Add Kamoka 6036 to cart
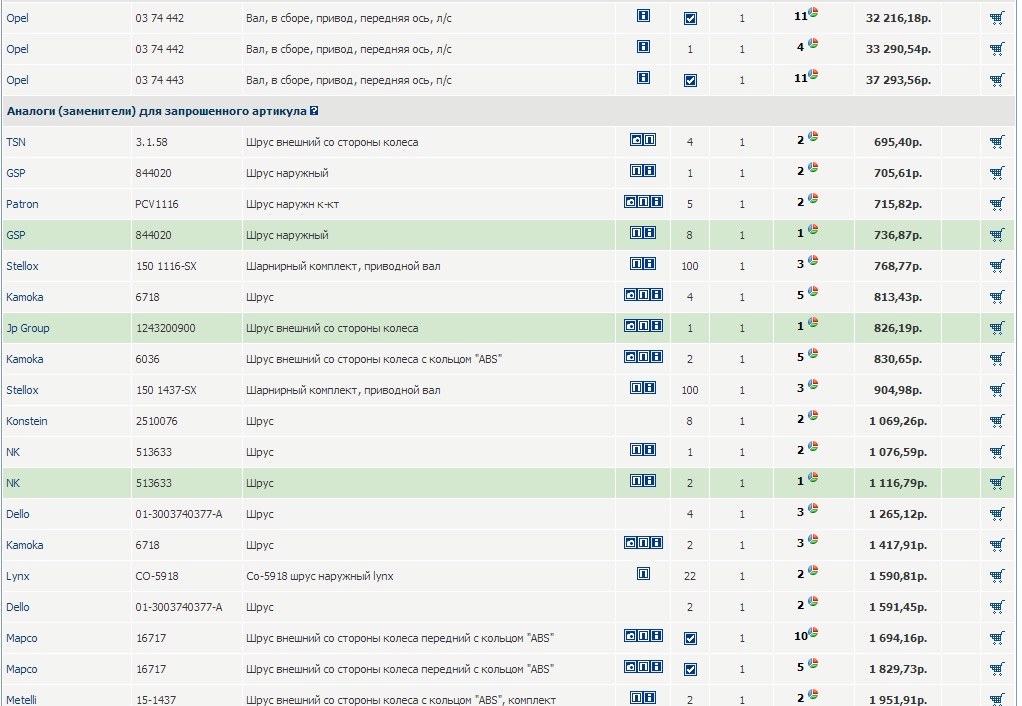This screenshot has width=1022, height=706. point(997,359)
